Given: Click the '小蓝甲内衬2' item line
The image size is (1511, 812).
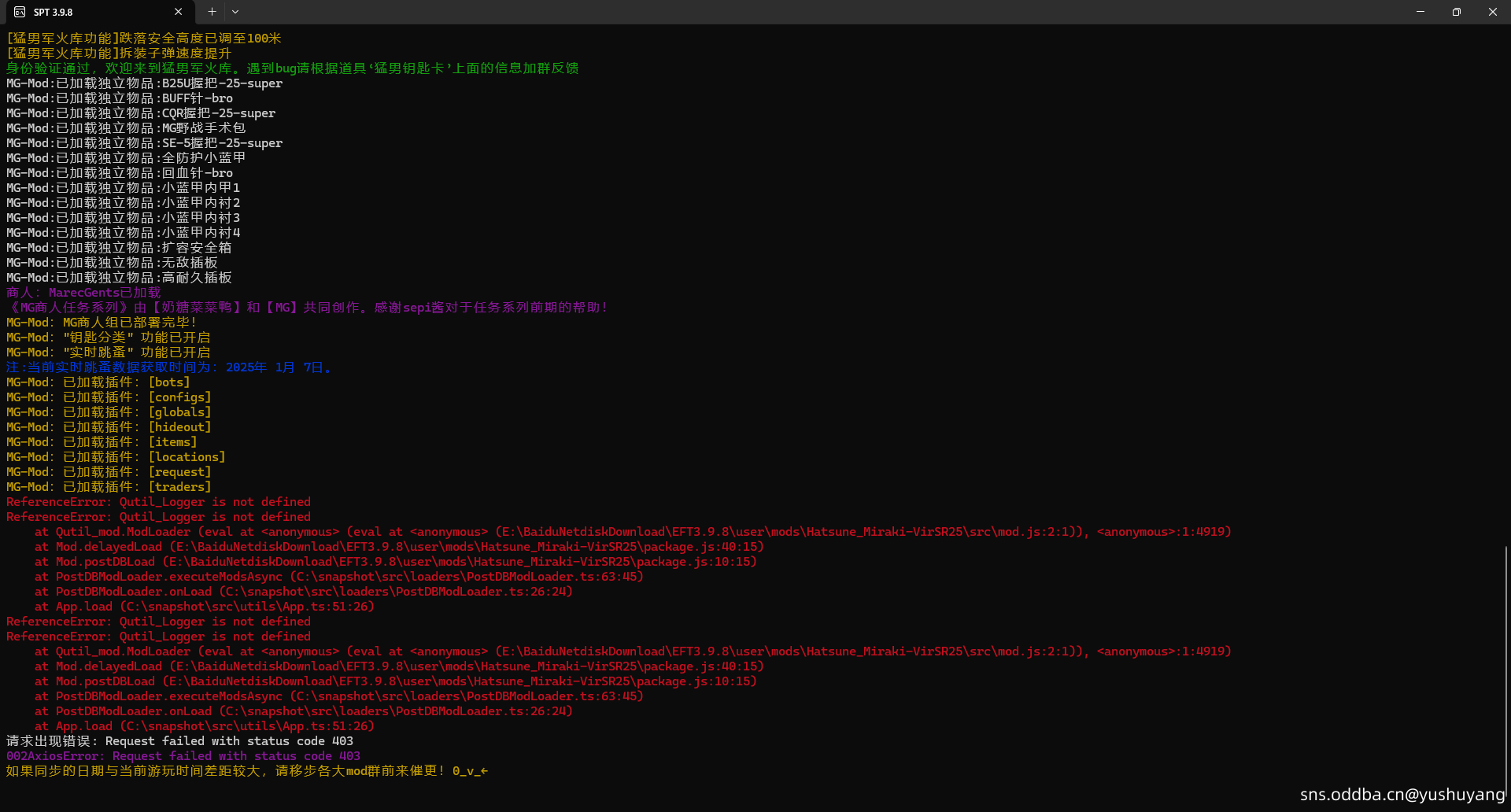Looking at the screenshot, I should [x=123, y=203].
